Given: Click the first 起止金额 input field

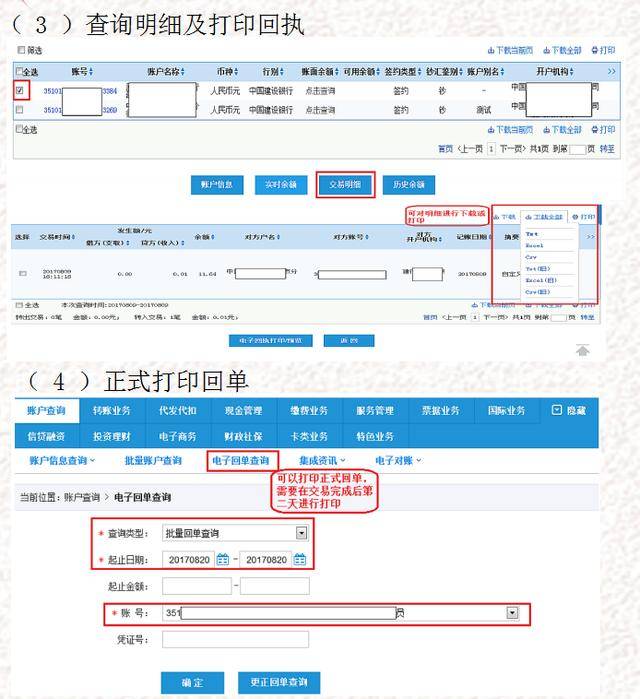Looking at the screenshot, I should pyautogui.click(x=197, y=586).
